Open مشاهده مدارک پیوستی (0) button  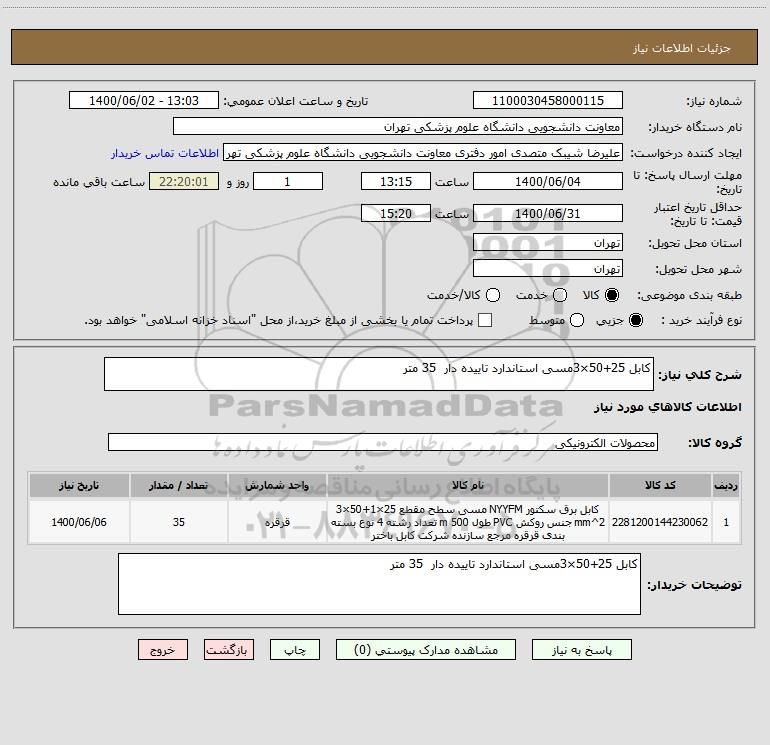(426, 650)
